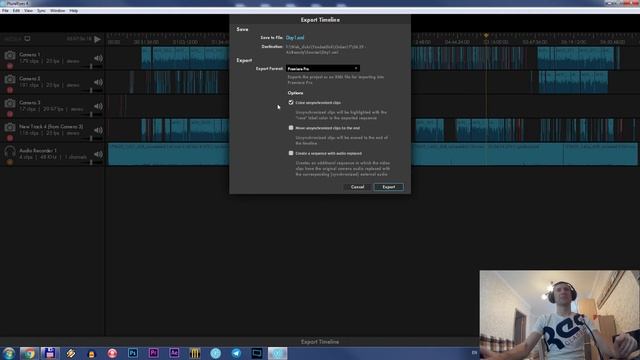The height and width of the screenshot is (360, 640).
Task: Toggle the New Track 4 red status dot
Action: (10, 138)
